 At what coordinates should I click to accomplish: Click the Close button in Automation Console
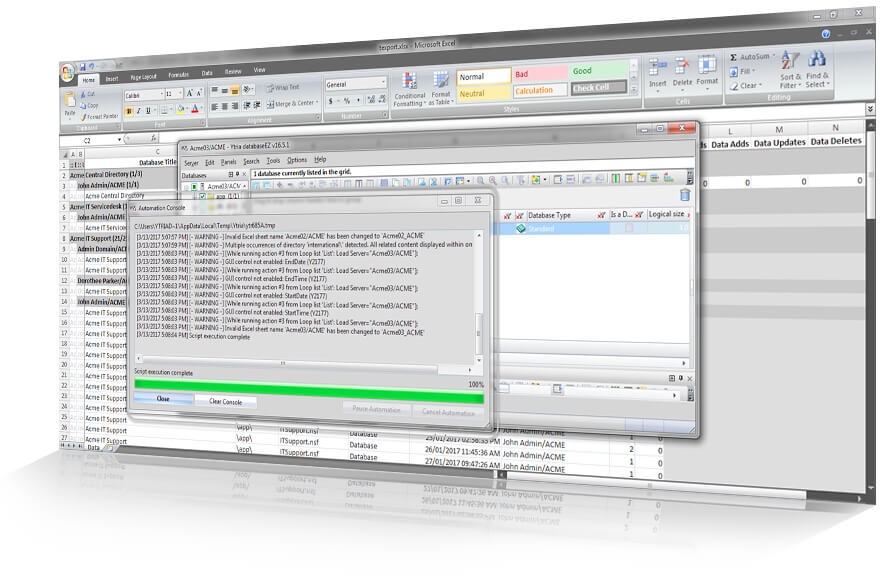point(163,398)
